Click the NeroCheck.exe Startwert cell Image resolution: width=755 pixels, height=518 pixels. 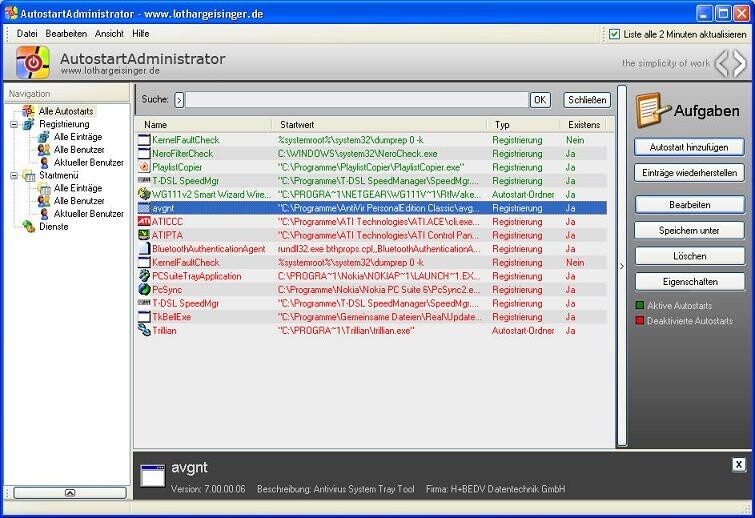click(358, 154)
